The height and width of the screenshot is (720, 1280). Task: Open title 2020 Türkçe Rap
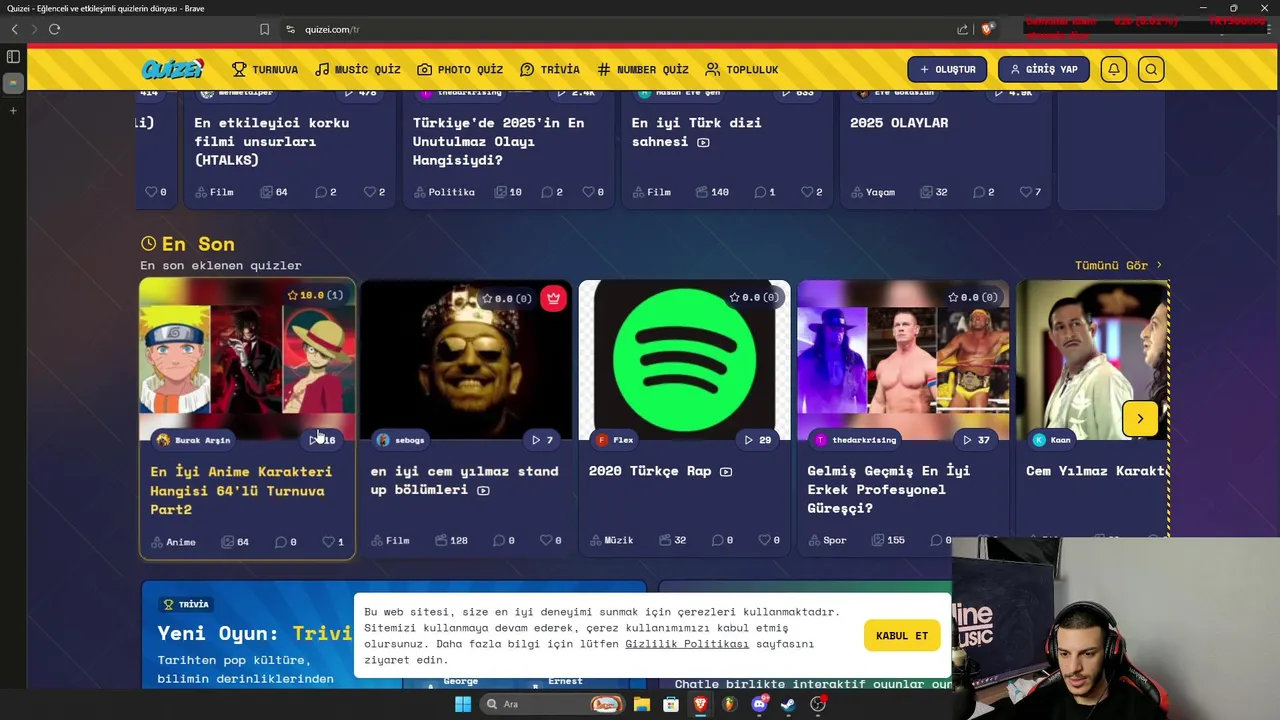click(x=650, y=470)
